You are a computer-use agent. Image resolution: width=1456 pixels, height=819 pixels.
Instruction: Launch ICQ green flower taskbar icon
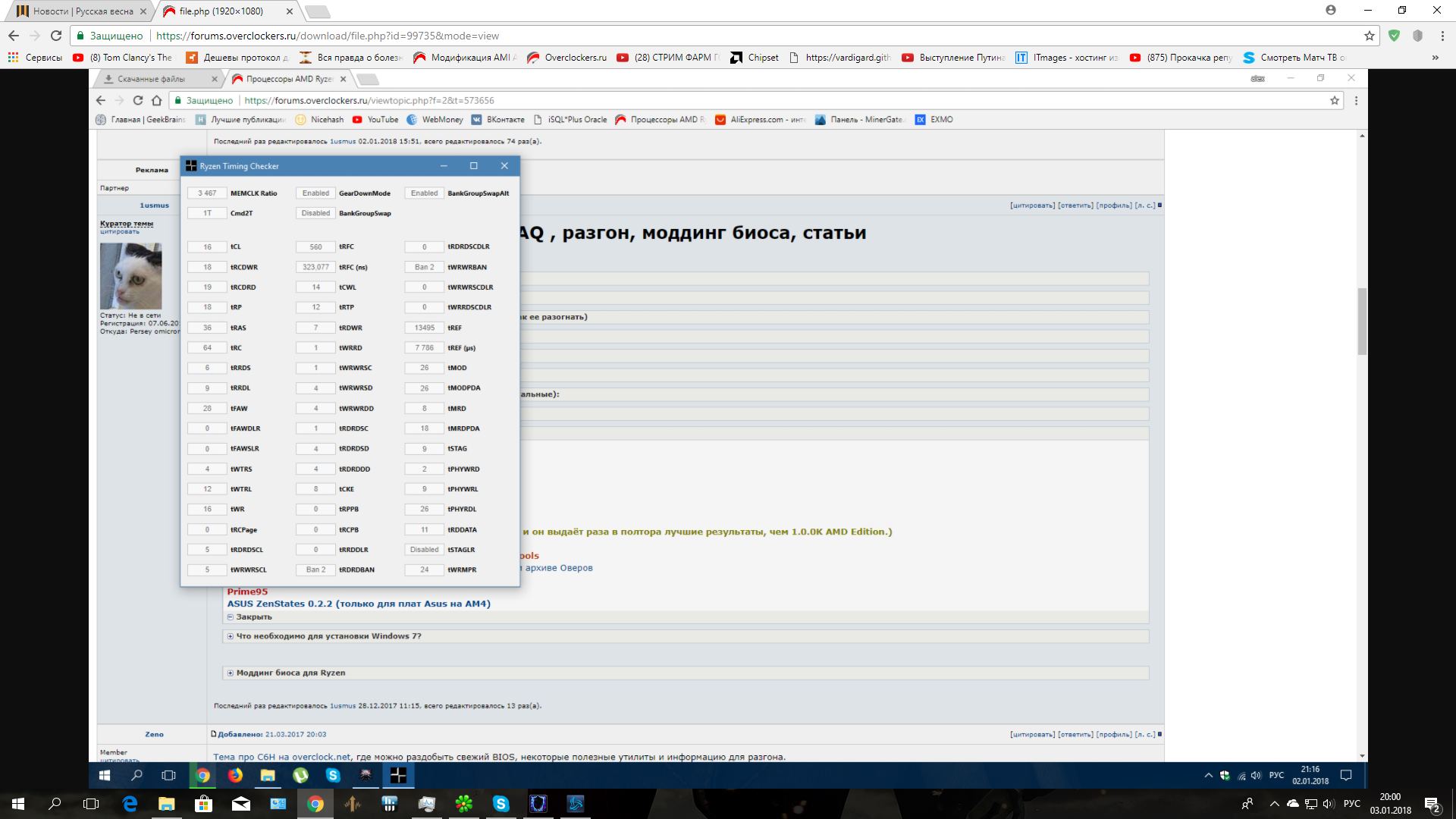(x=464, y=804)
